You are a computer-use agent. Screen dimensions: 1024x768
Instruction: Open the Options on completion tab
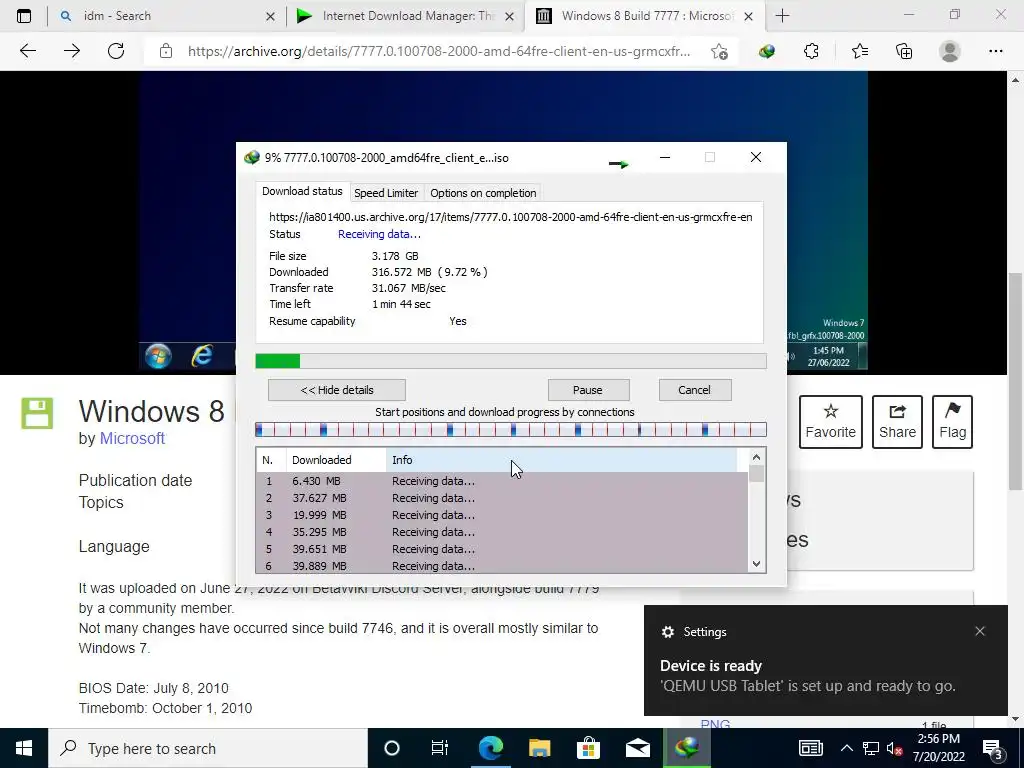point(483,193)
